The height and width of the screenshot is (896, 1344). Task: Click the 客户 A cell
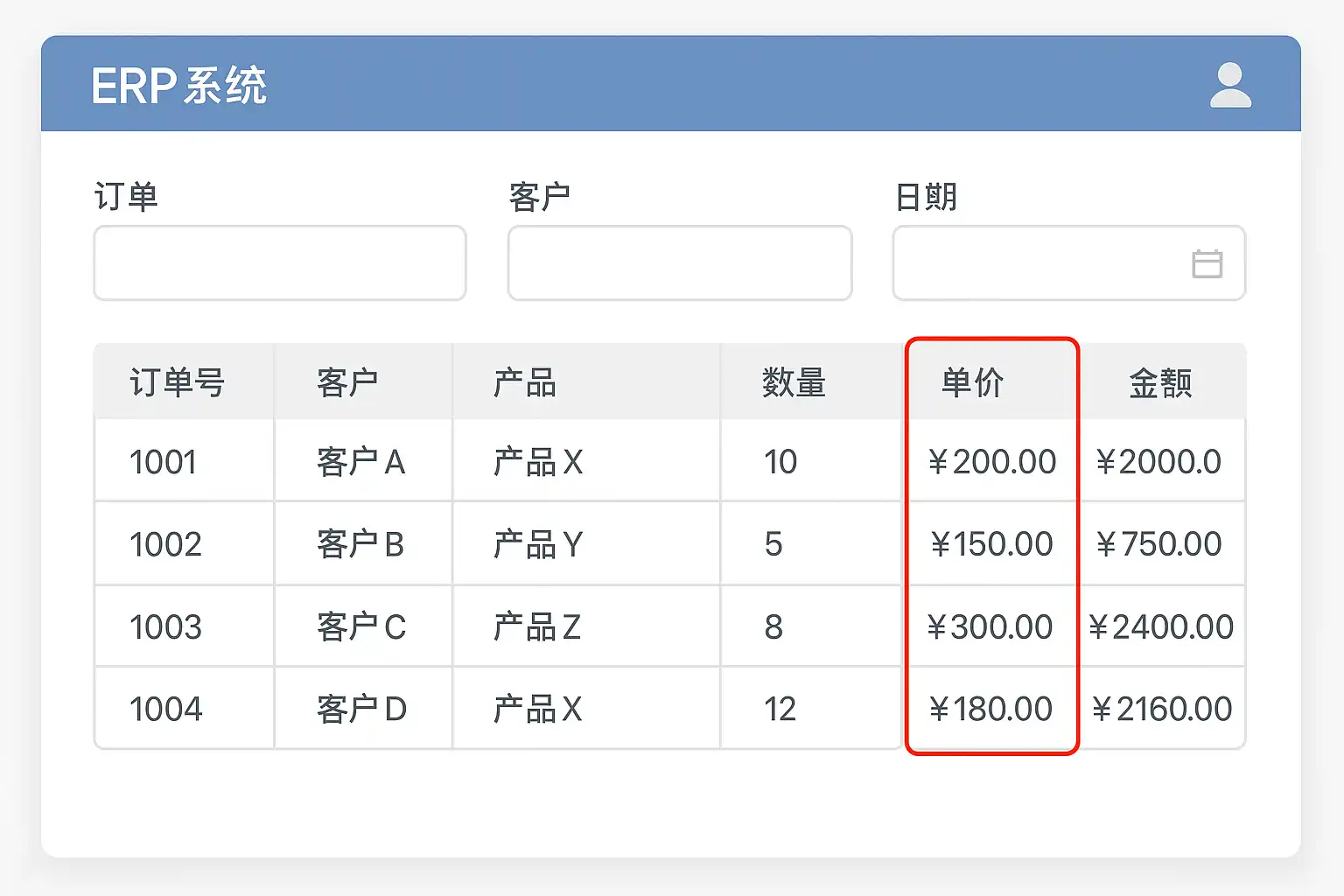pos(360,462)
